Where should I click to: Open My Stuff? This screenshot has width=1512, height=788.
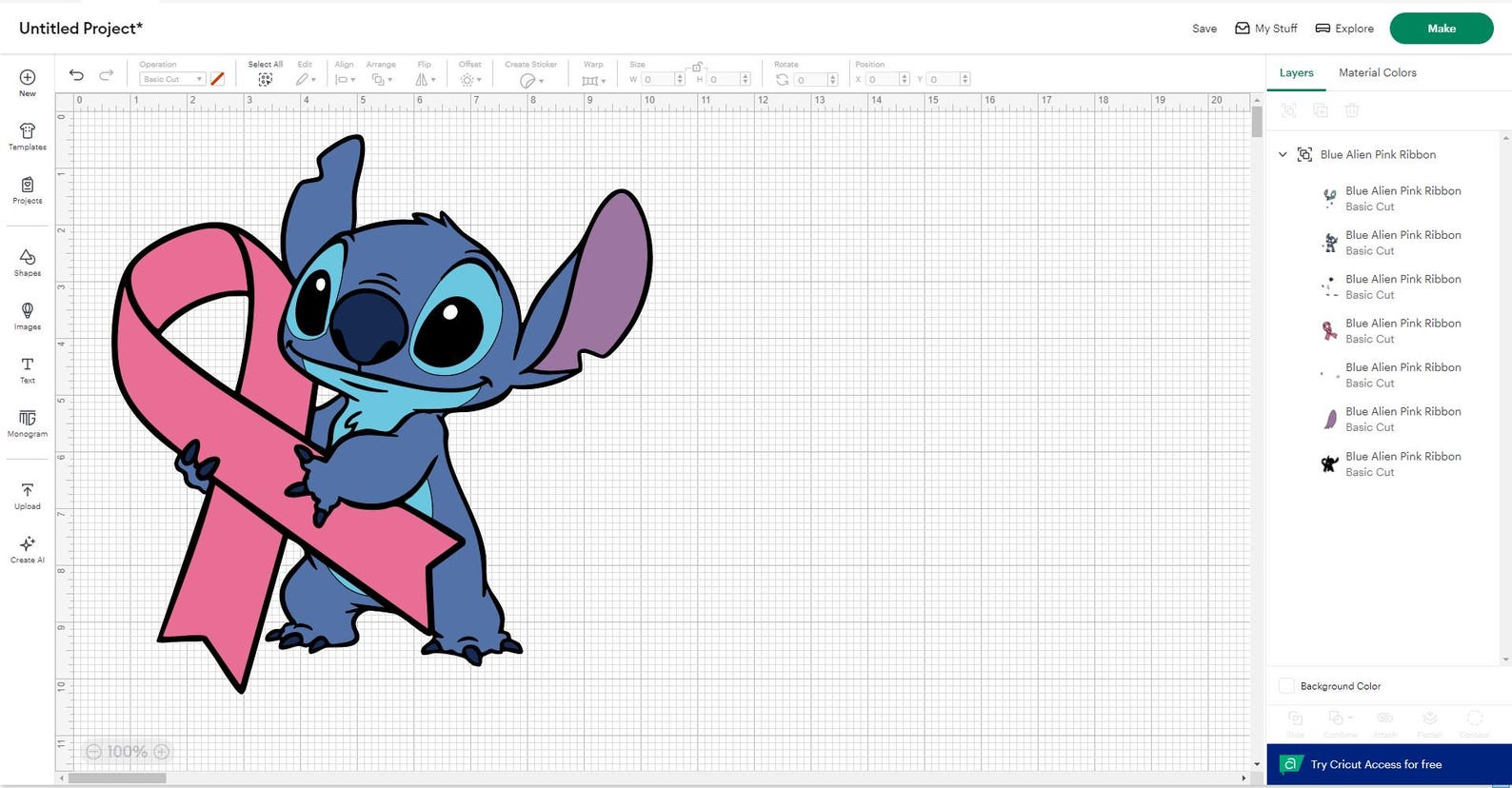click(x=1266, y=29)
